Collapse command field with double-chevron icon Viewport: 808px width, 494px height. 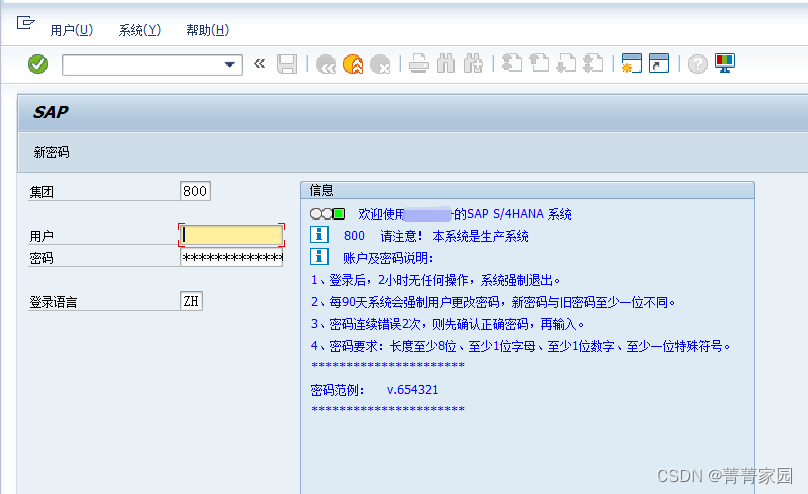point(260,64)
